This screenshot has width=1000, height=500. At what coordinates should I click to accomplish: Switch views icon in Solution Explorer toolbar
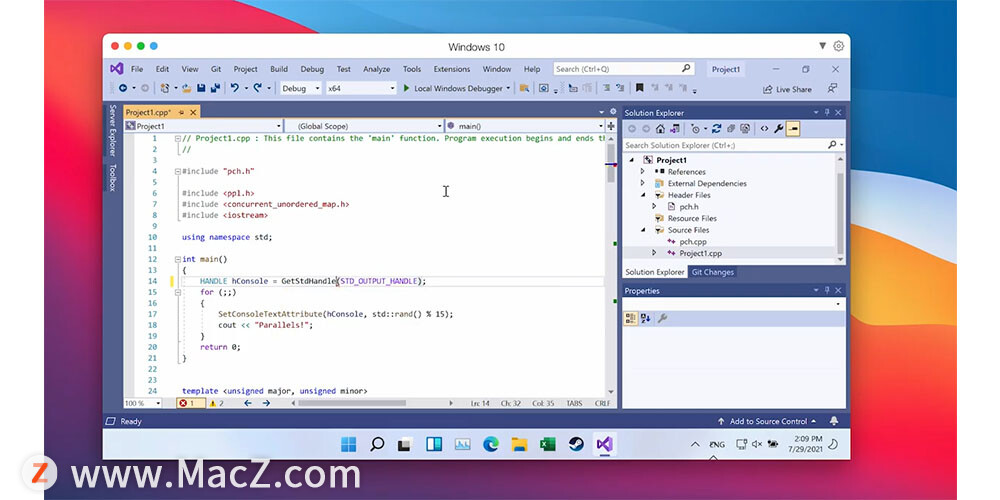675,129
